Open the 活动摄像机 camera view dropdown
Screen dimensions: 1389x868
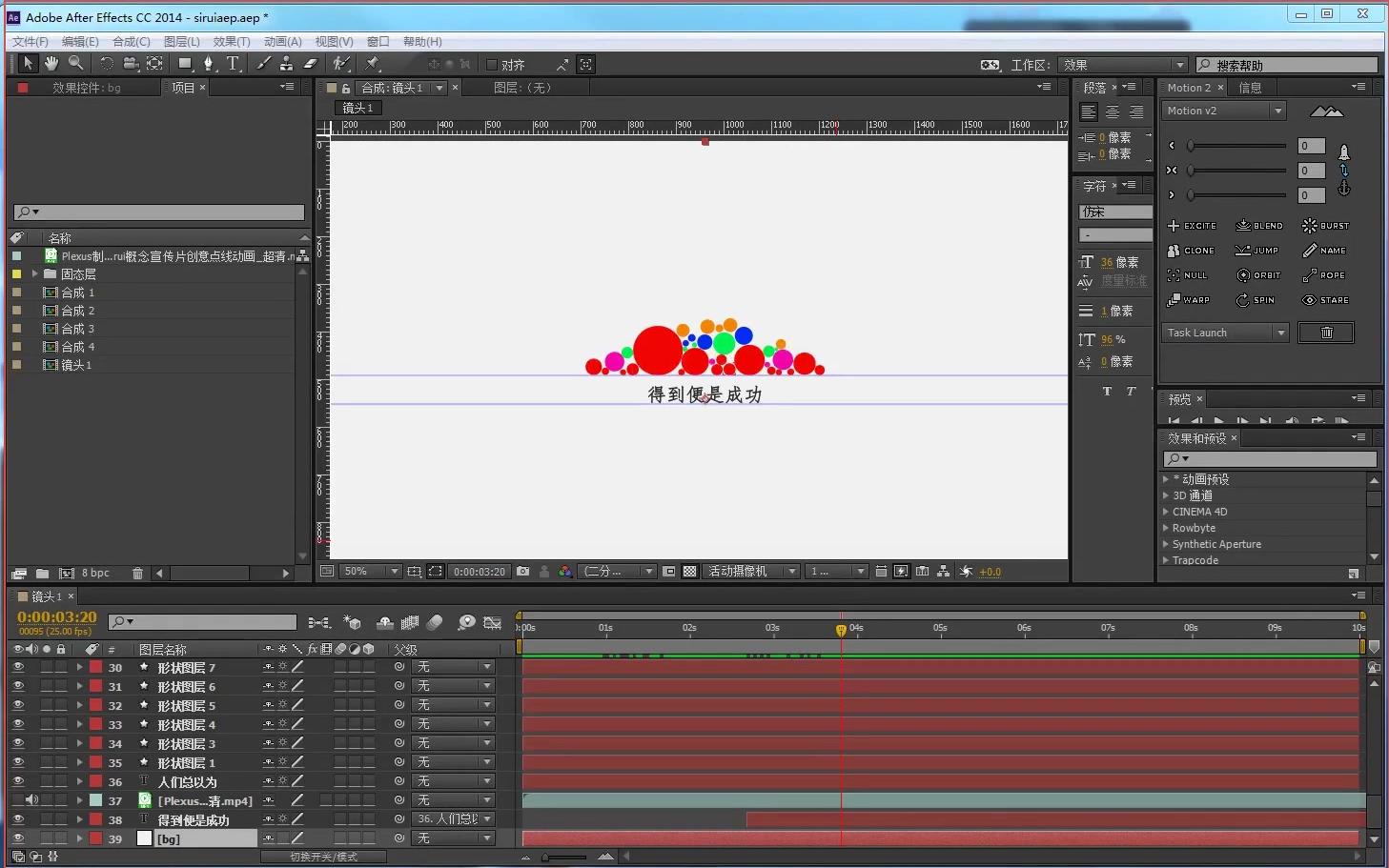coord(750,571)
